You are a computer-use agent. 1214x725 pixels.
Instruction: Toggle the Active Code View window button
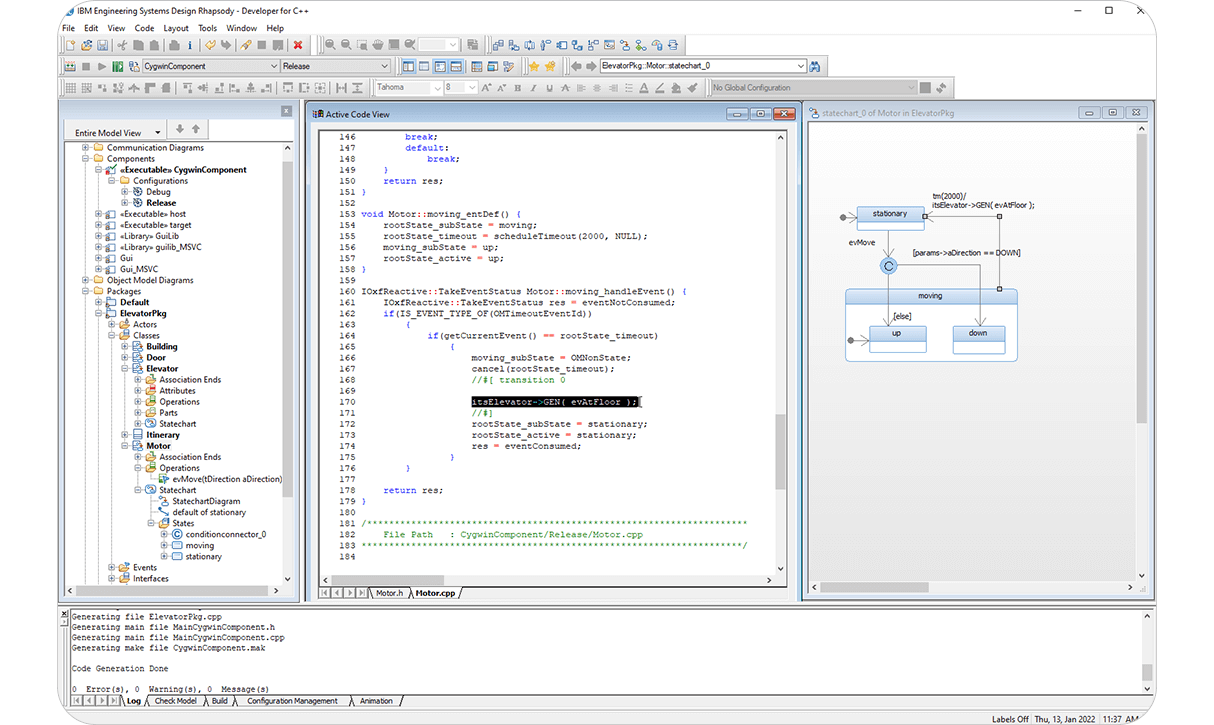pyautogui.click(x=440, y=66)
